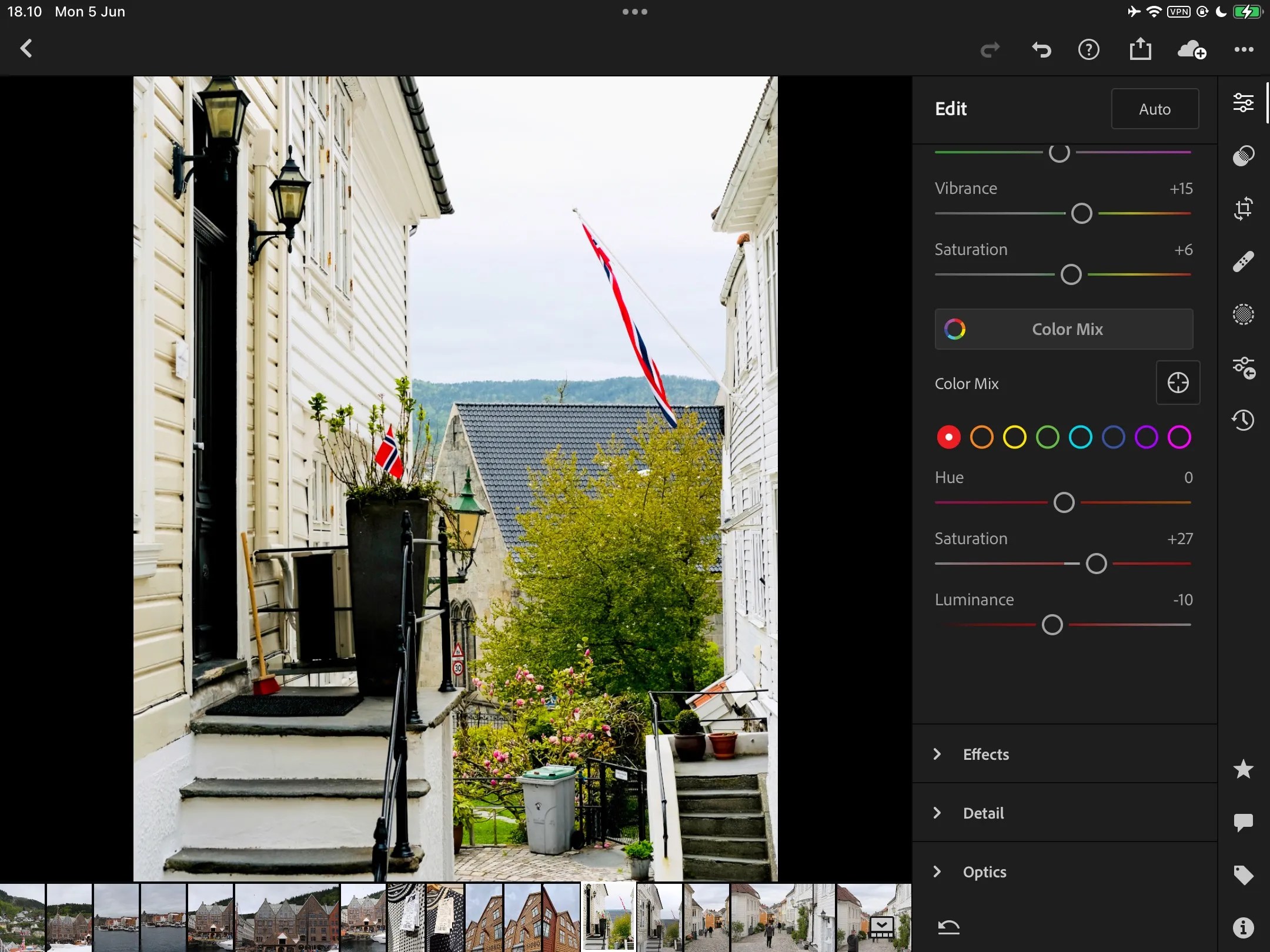The image size is (1270, 952).
Task: Click the undo arrow
Action: (x=1041, y=49)
